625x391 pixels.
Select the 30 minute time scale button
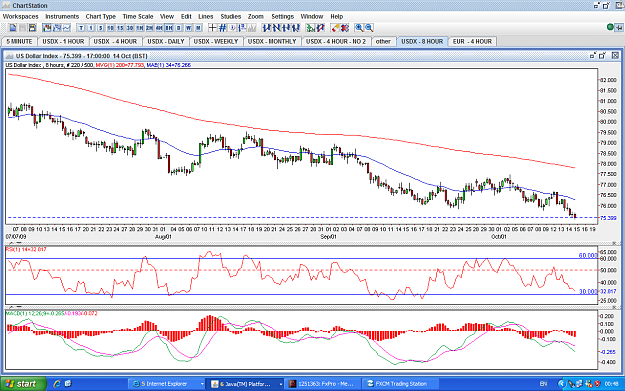click(130, 28)
